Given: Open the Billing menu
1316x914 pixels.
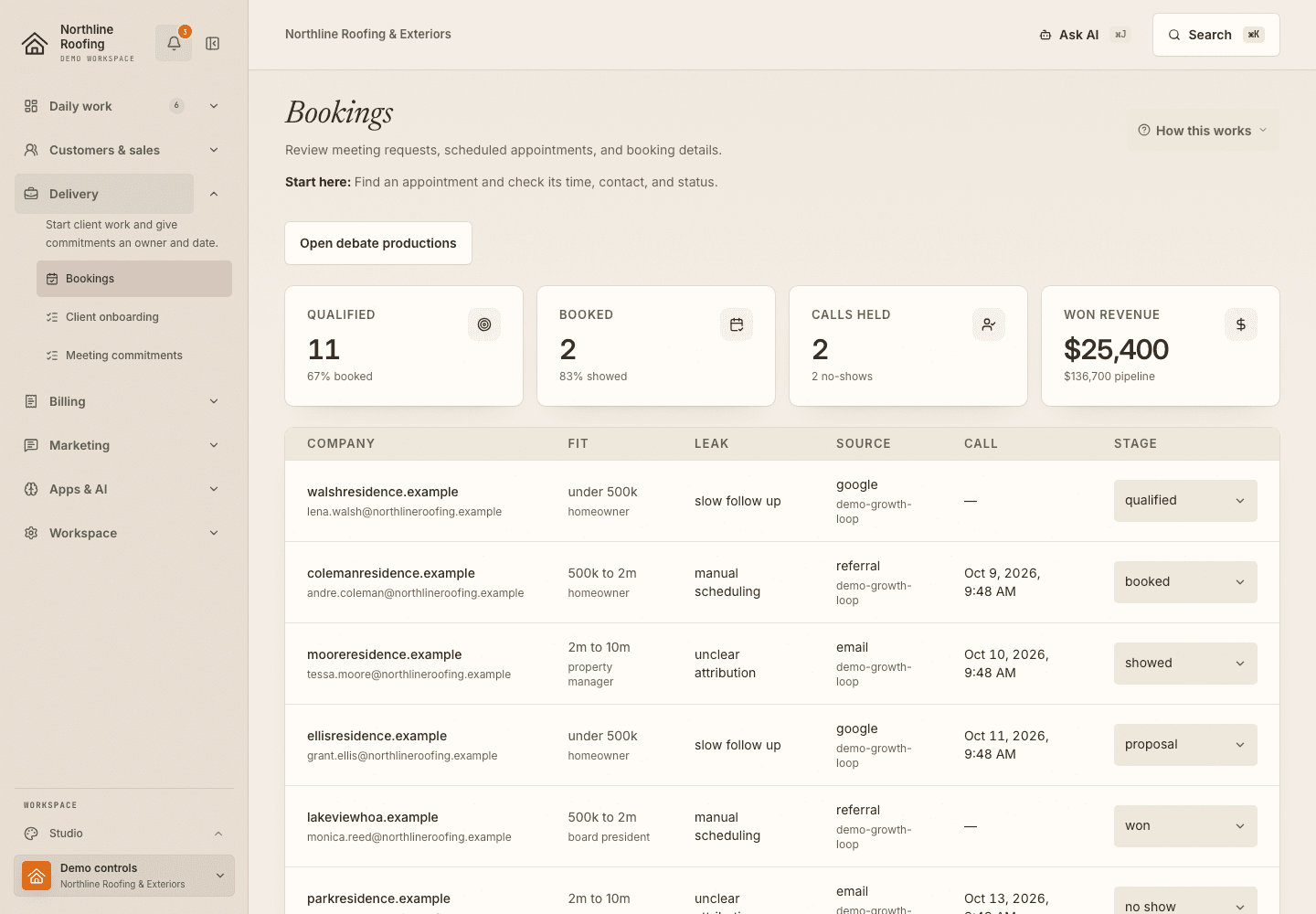Looking at the screenshot, I should [122, 401].
